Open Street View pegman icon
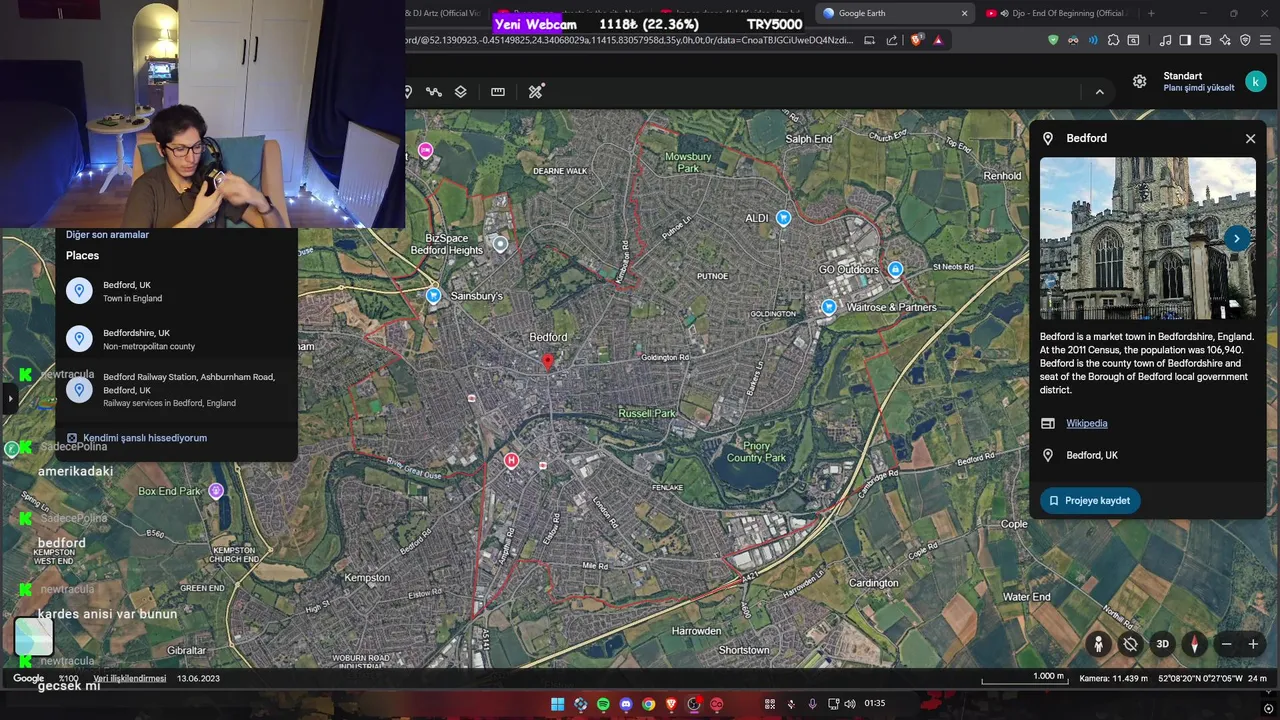Image resolution: width=1280 pixels, height=720 pixels. [x=1098, y=645]
